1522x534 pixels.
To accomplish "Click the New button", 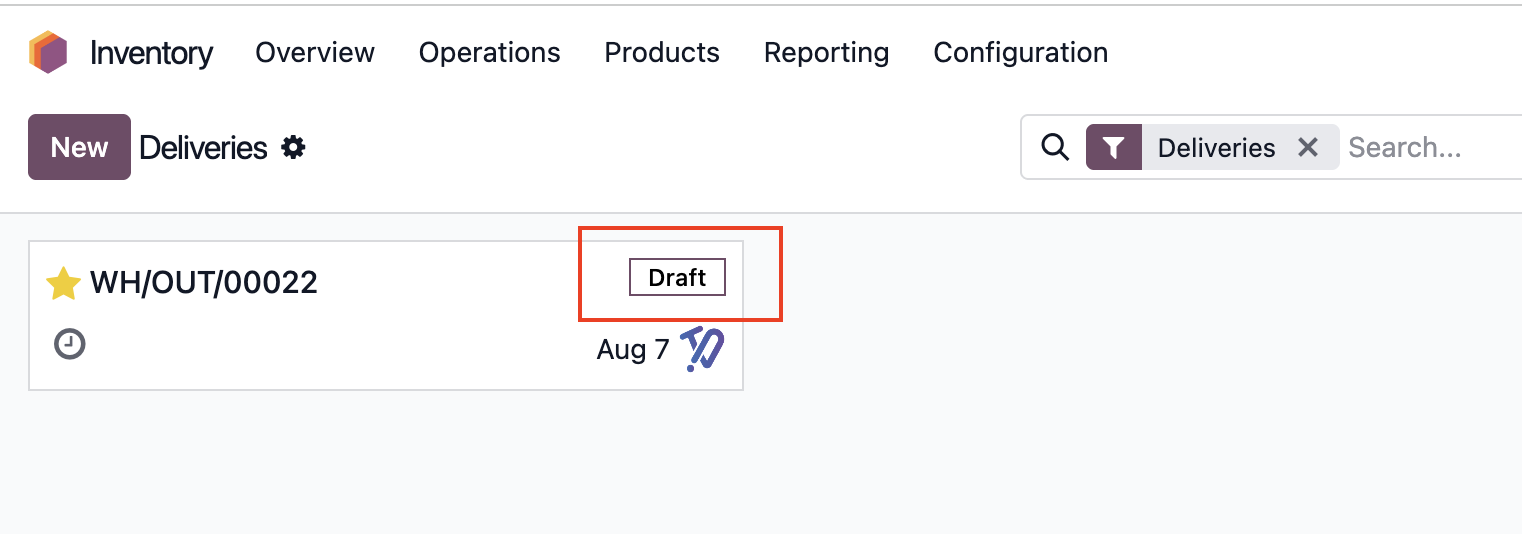I will (x=79, y=147).
